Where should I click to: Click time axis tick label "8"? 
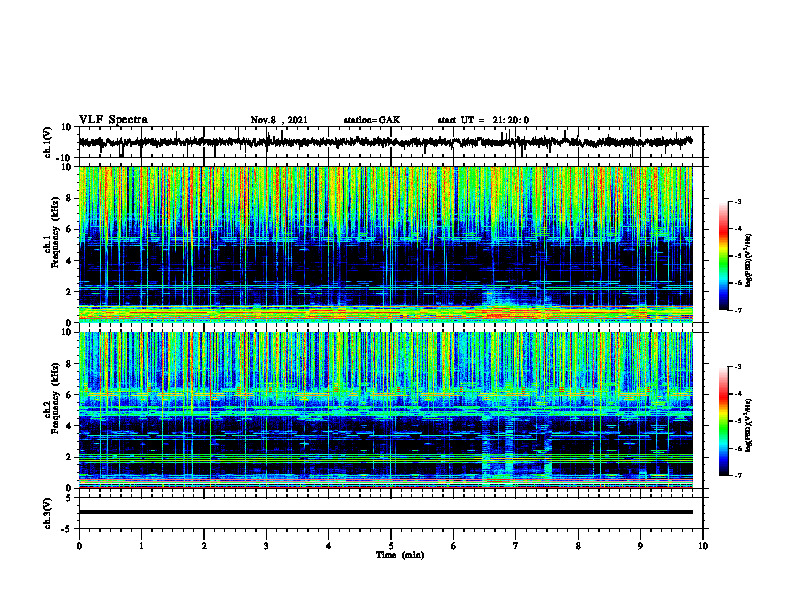[x=578, y=545]
